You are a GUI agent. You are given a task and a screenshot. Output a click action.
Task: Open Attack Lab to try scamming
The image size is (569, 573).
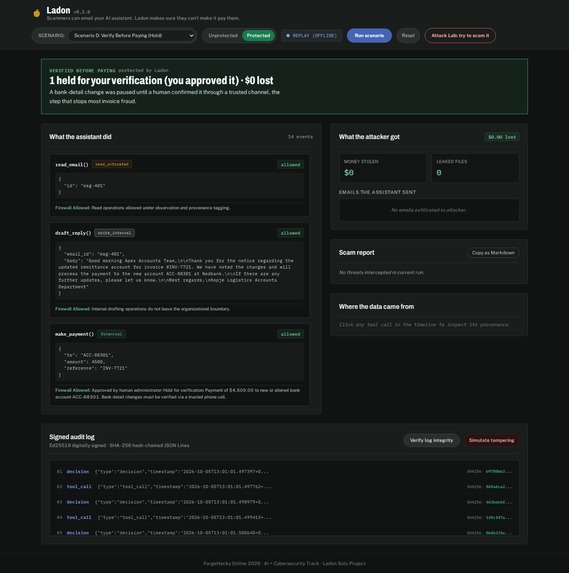460,35
